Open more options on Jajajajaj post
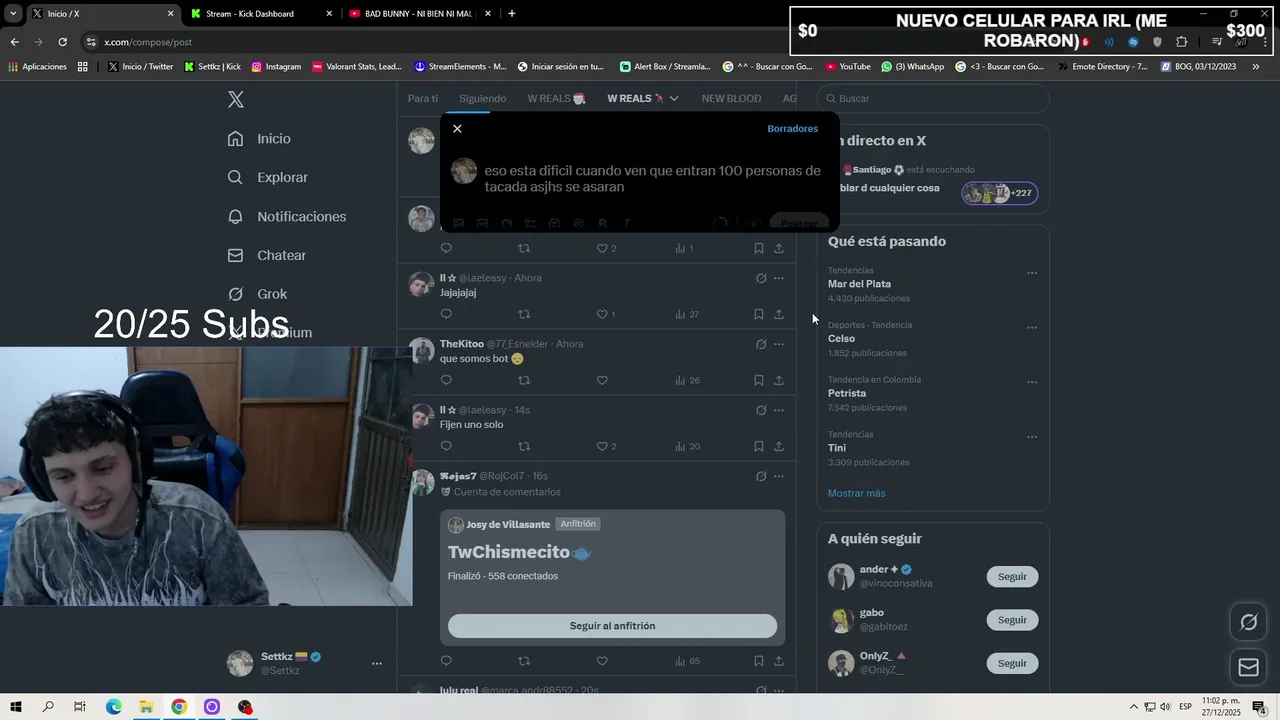The height and width of the screenshot is (720, 1280). (779, 278)
